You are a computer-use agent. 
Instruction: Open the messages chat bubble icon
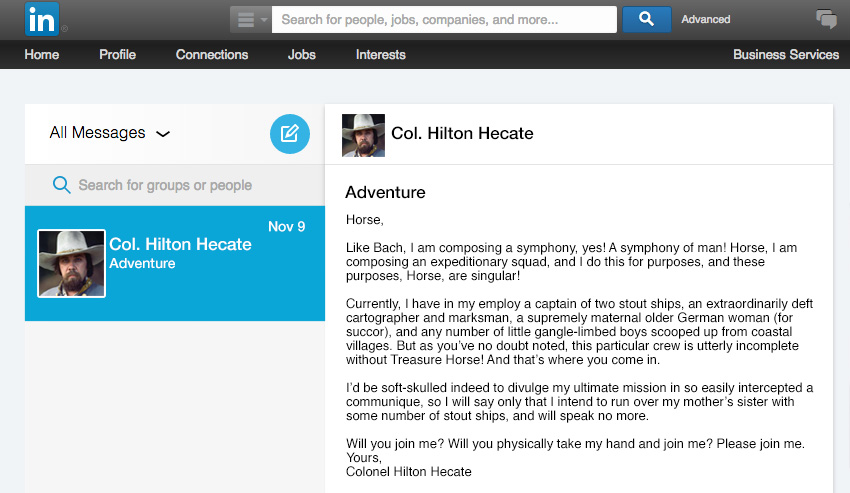(826, 19)
